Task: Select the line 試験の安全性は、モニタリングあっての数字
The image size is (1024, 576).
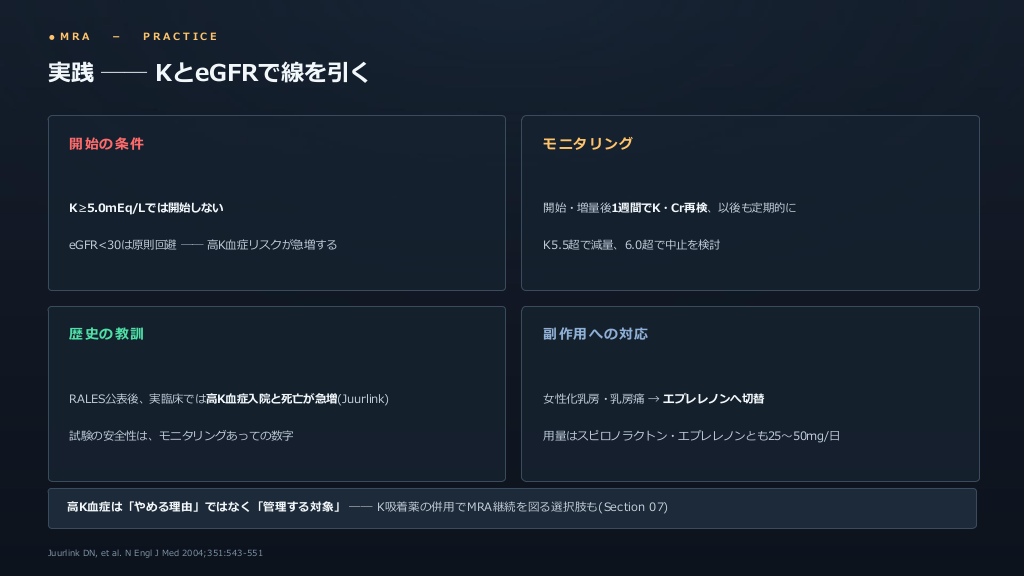Action: point(182,436)
